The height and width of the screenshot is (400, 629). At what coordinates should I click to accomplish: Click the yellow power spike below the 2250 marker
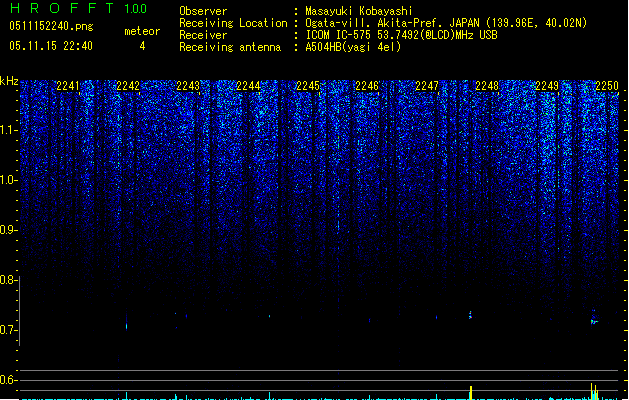pos(594,392)
